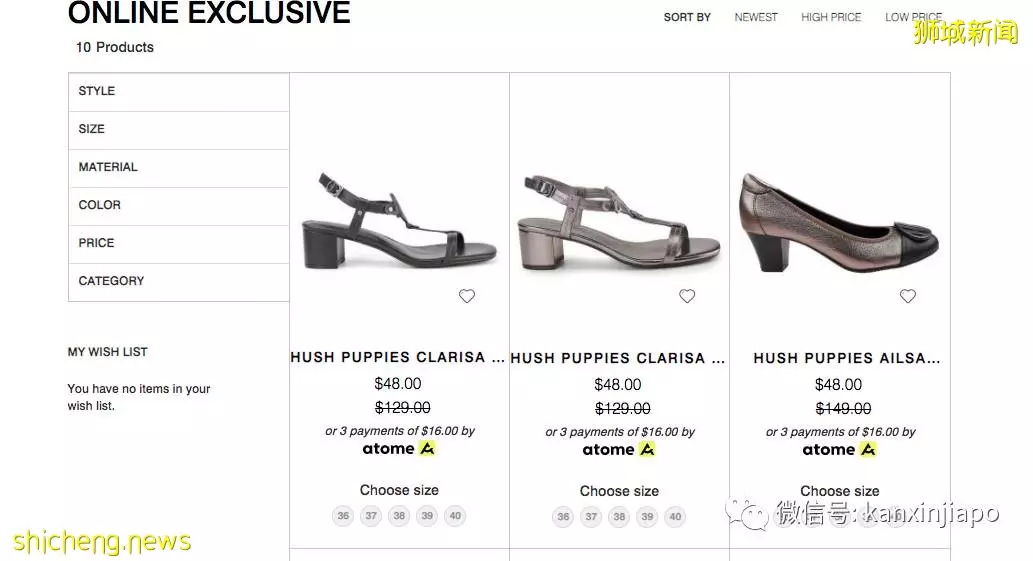
Task: Pick size 40 for the second Clarisa sandal
Action: [675, 517]
